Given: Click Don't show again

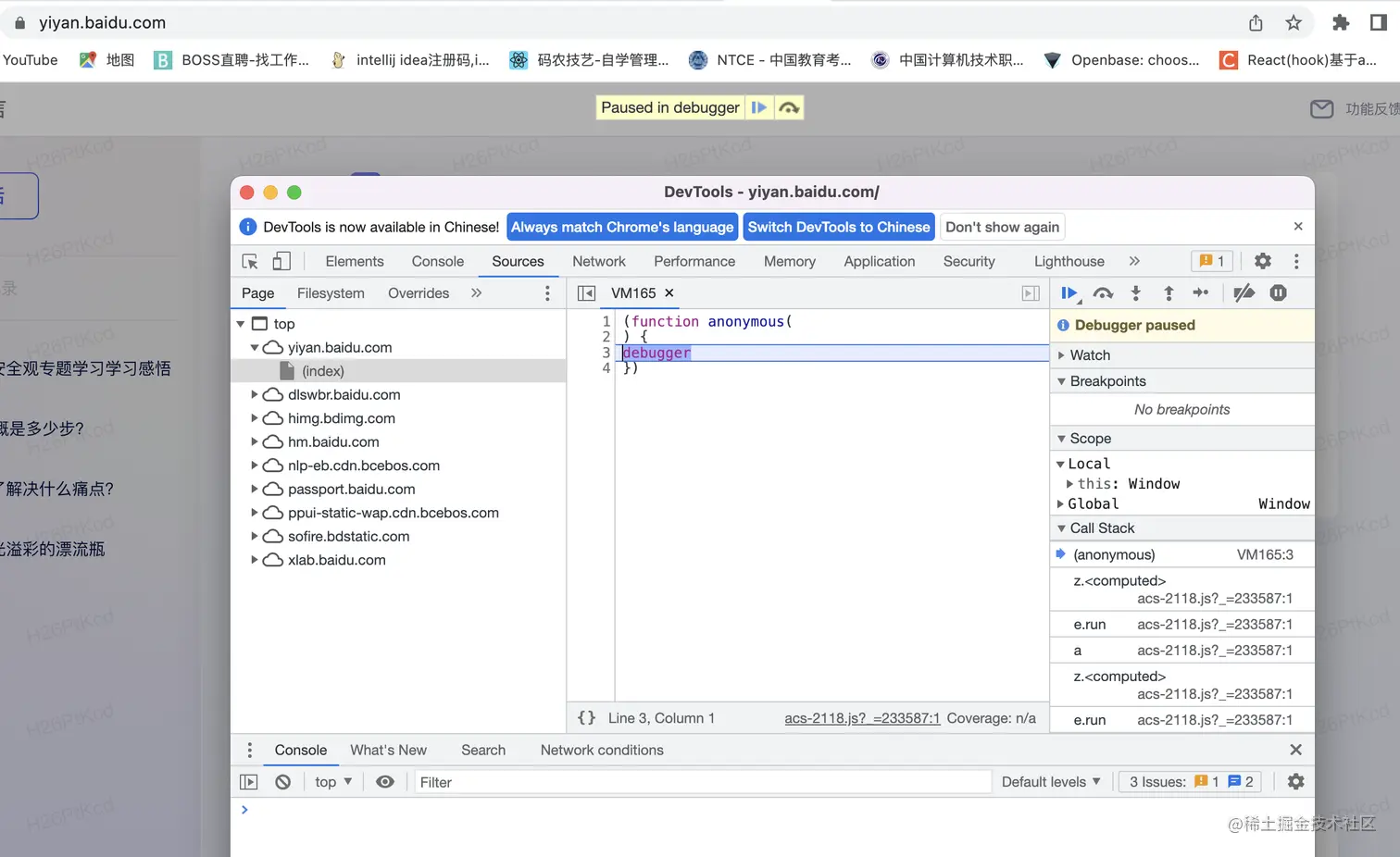Looking at the screenshot, I should (1002, 227).
